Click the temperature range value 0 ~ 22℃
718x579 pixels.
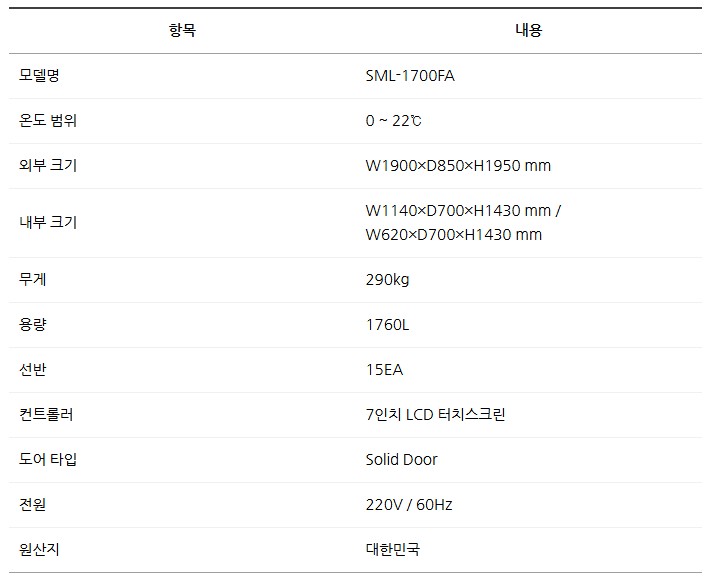pos(394,121)
